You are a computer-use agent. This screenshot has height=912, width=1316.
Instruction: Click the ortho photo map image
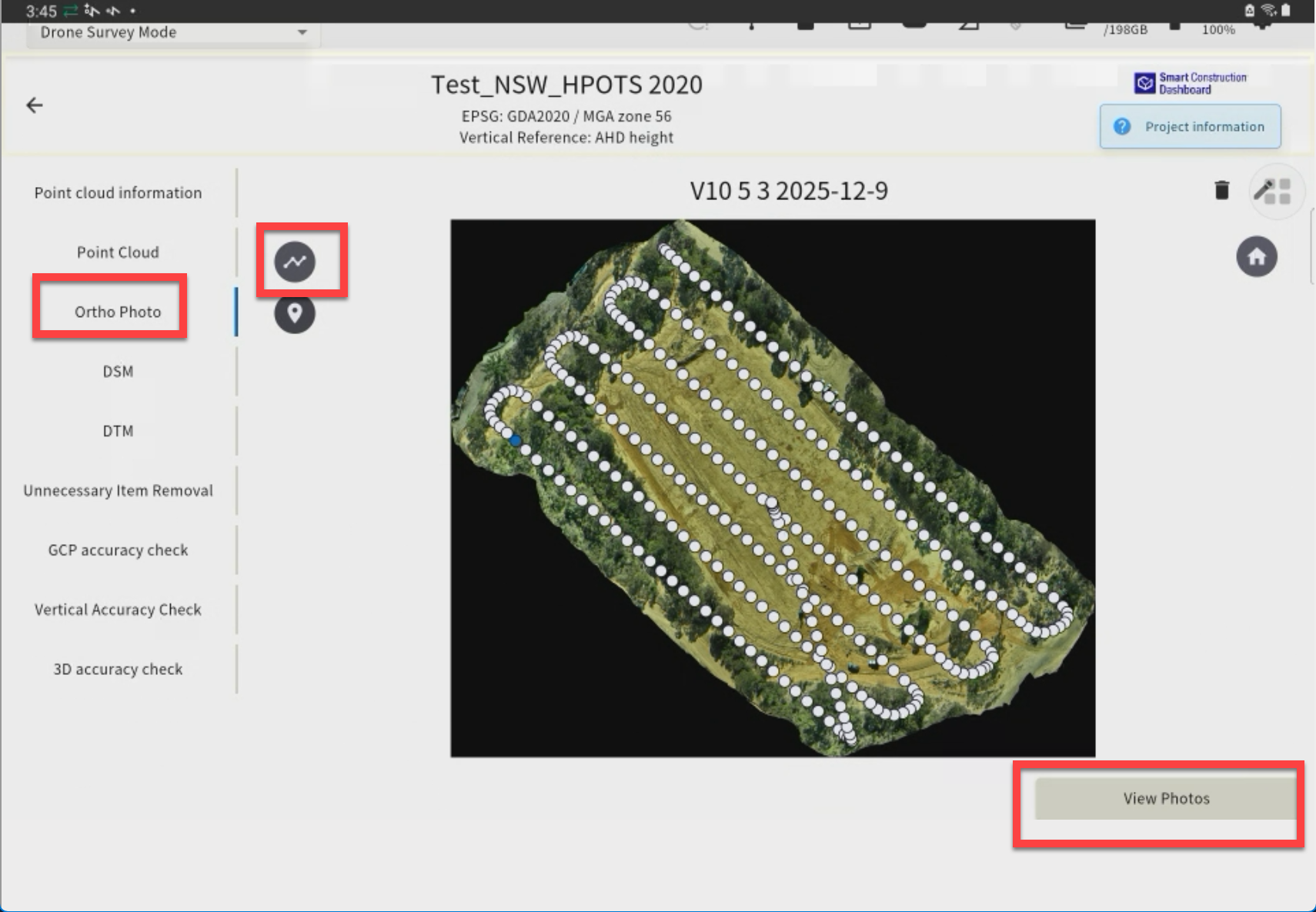[773, 488]
